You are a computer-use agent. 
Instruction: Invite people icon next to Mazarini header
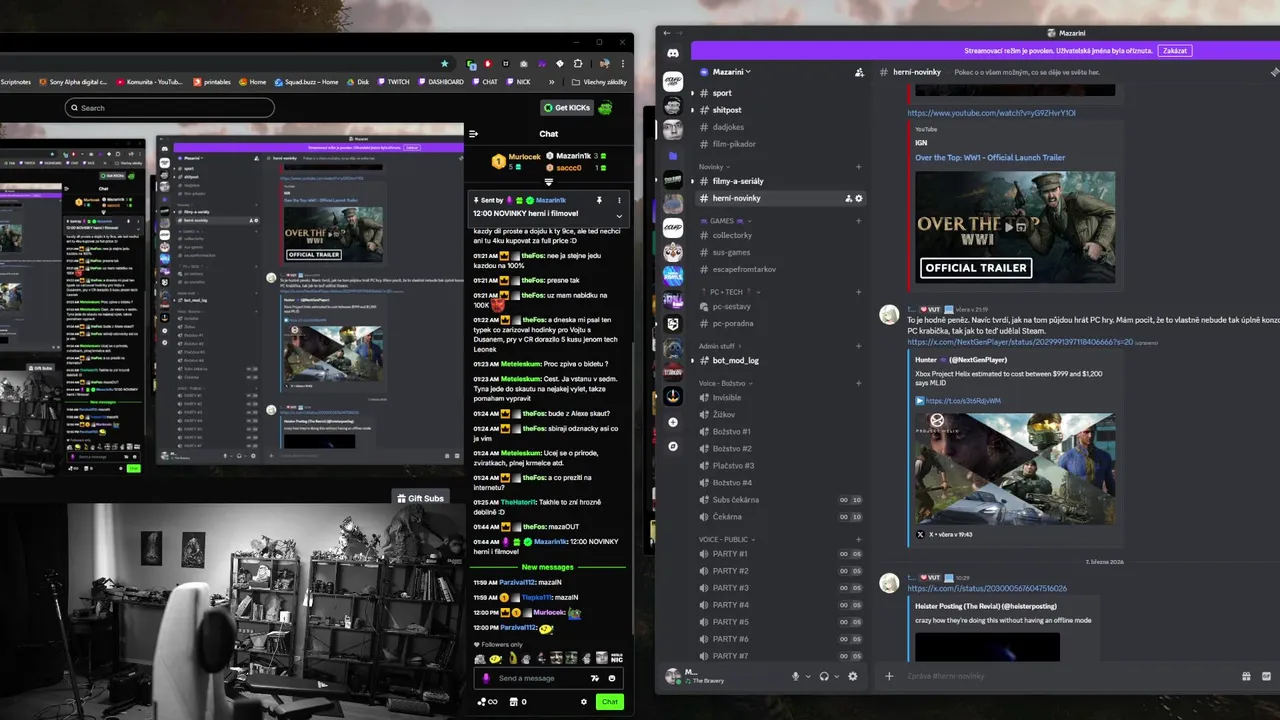859,72
